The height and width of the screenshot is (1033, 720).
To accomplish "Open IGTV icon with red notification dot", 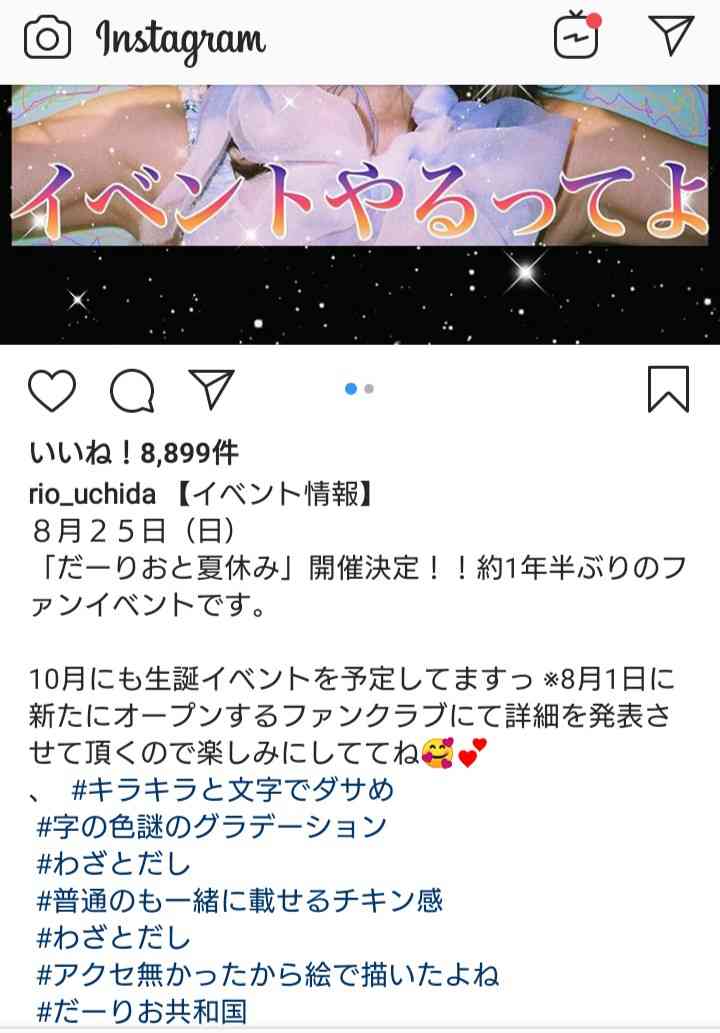I will [577, 34].
